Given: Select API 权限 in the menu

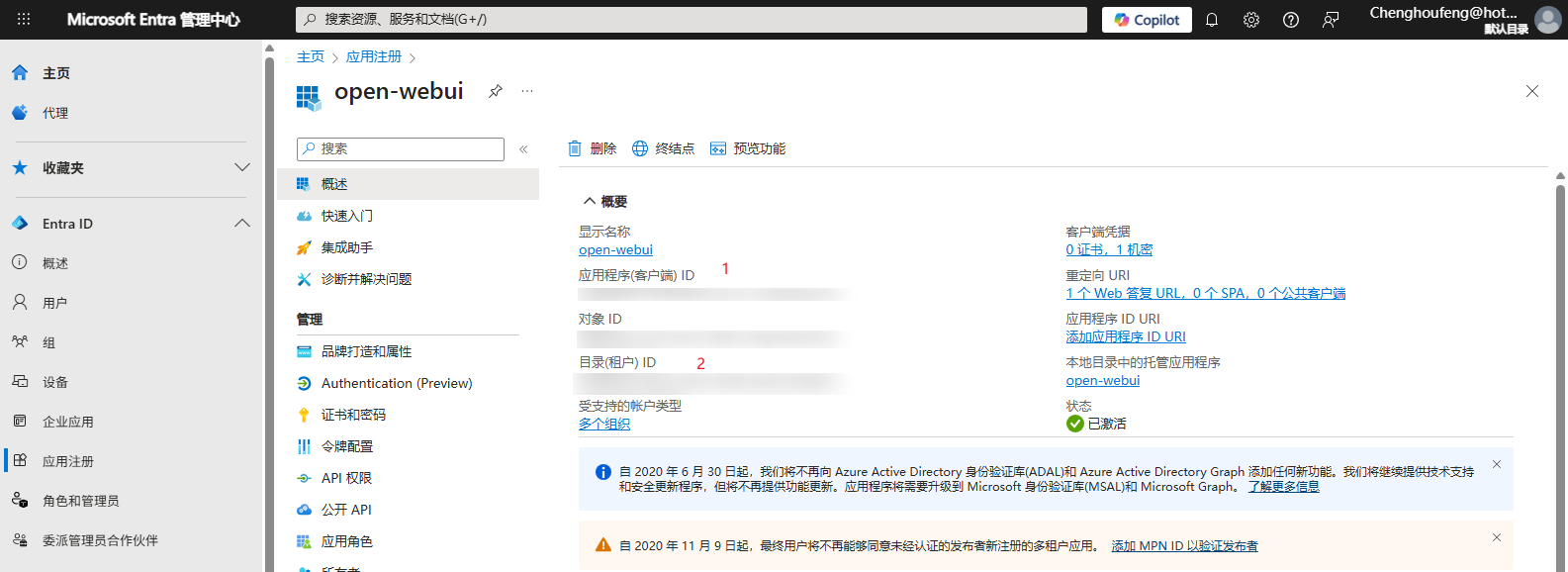Looking at the screenshot, I should pyautogui.click(x=346, y=478).
